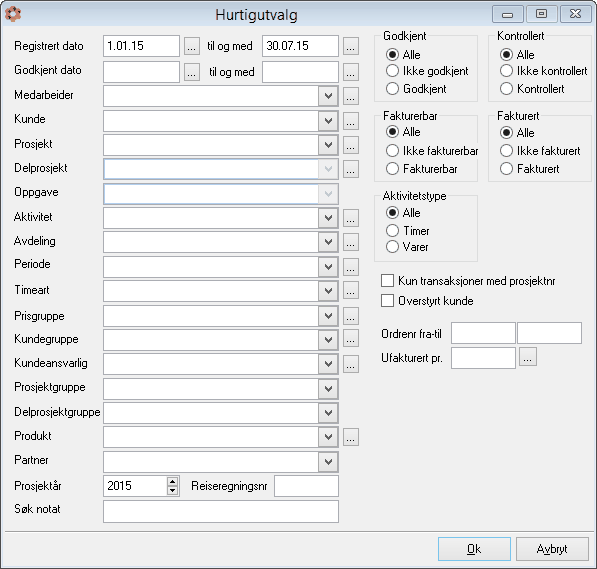The height and width of the screenshot is (569, 597).
Task: Expand the Prisgruppe dropdown
Action: coord(328,316)
